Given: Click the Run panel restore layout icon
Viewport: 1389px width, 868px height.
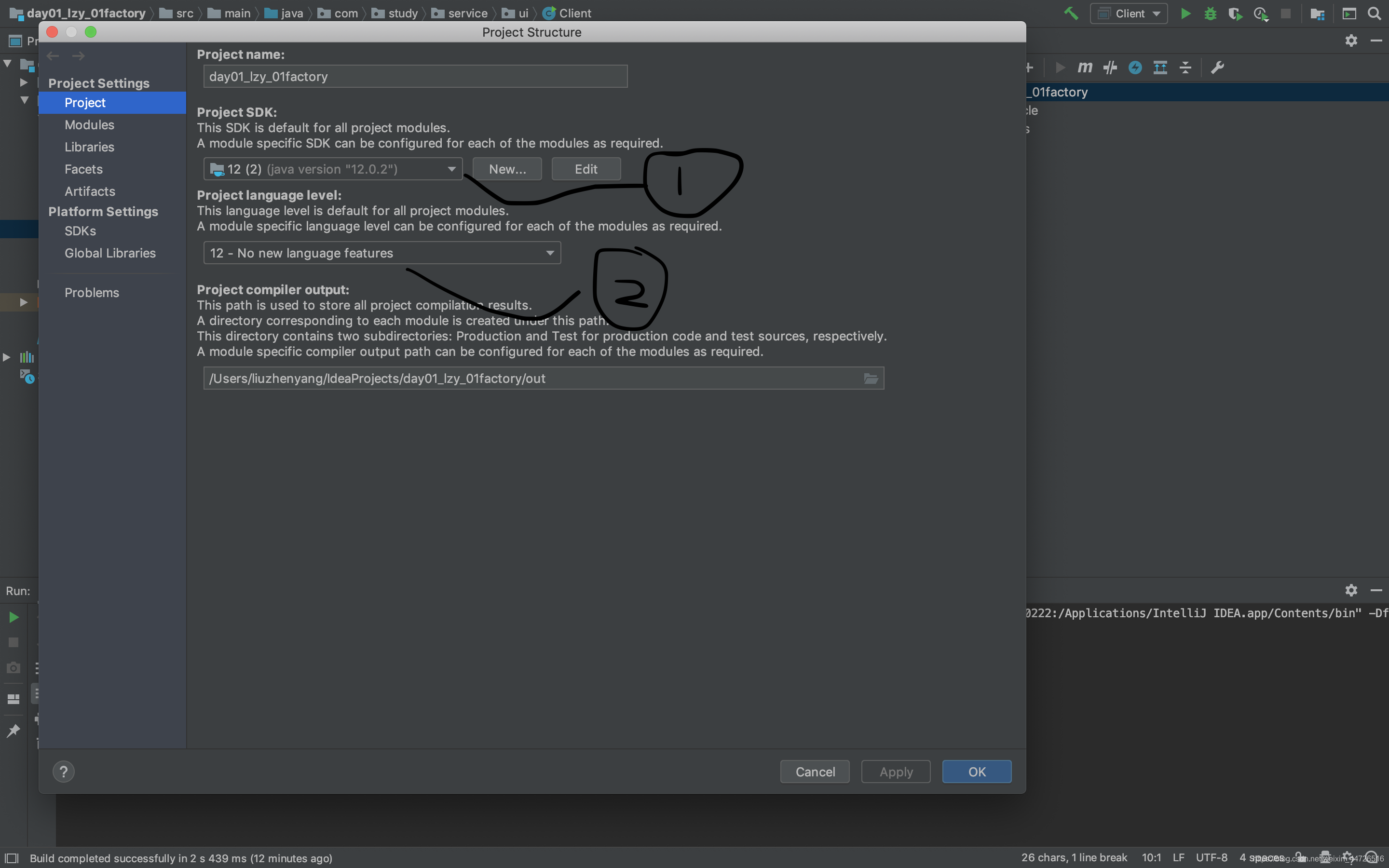Looking at the screenshot, I should (13, 699).
